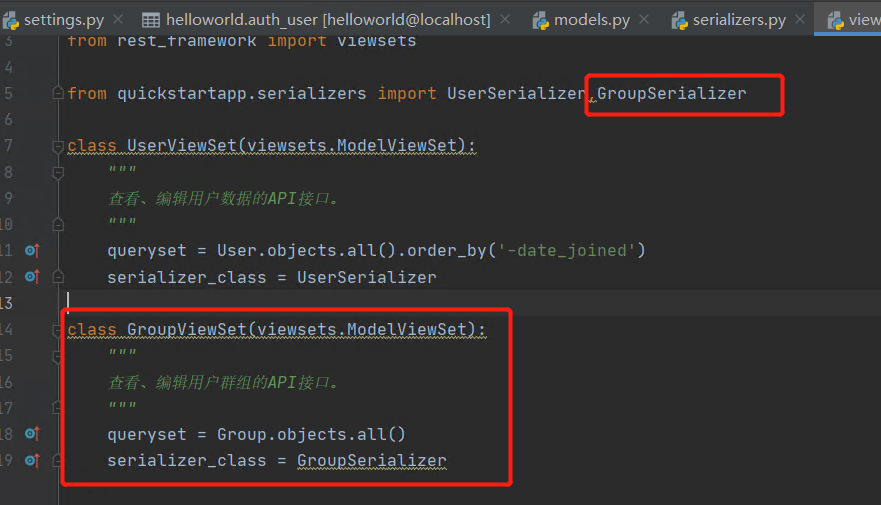Close the models.py tab
The image size is (881, 505).
pyautogui.click(x=644, y=20)
